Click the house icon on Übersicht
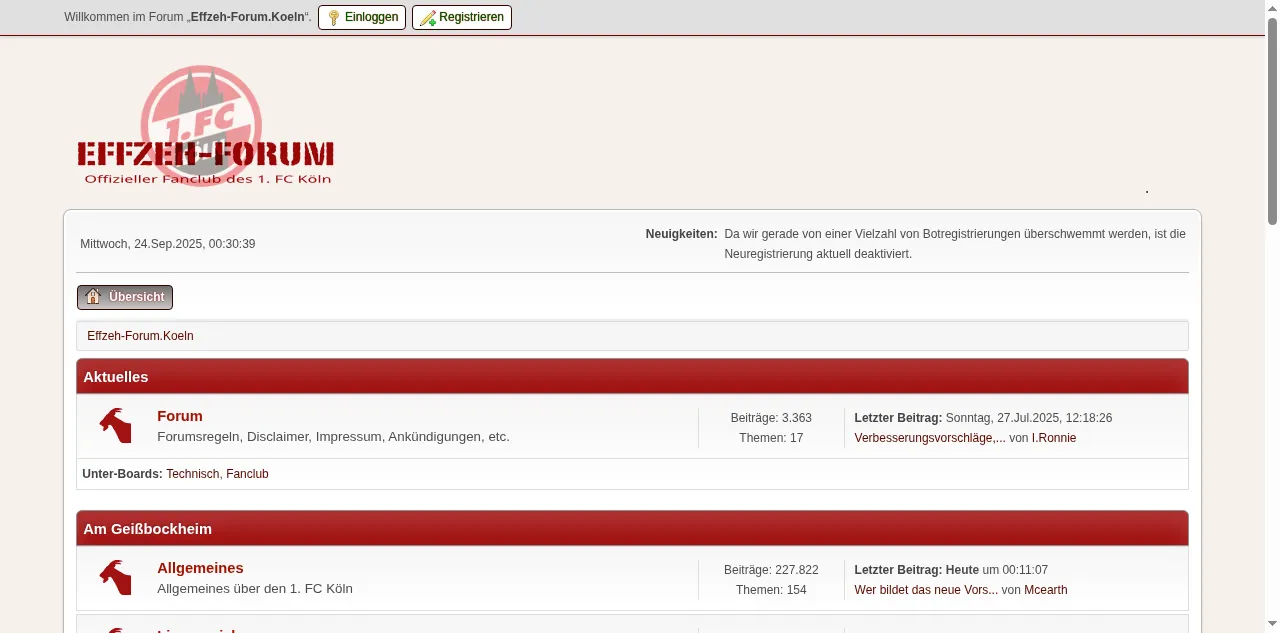The height and width of the screenshot is (633, 1280). pyautogui.click(x=93, y=297)
